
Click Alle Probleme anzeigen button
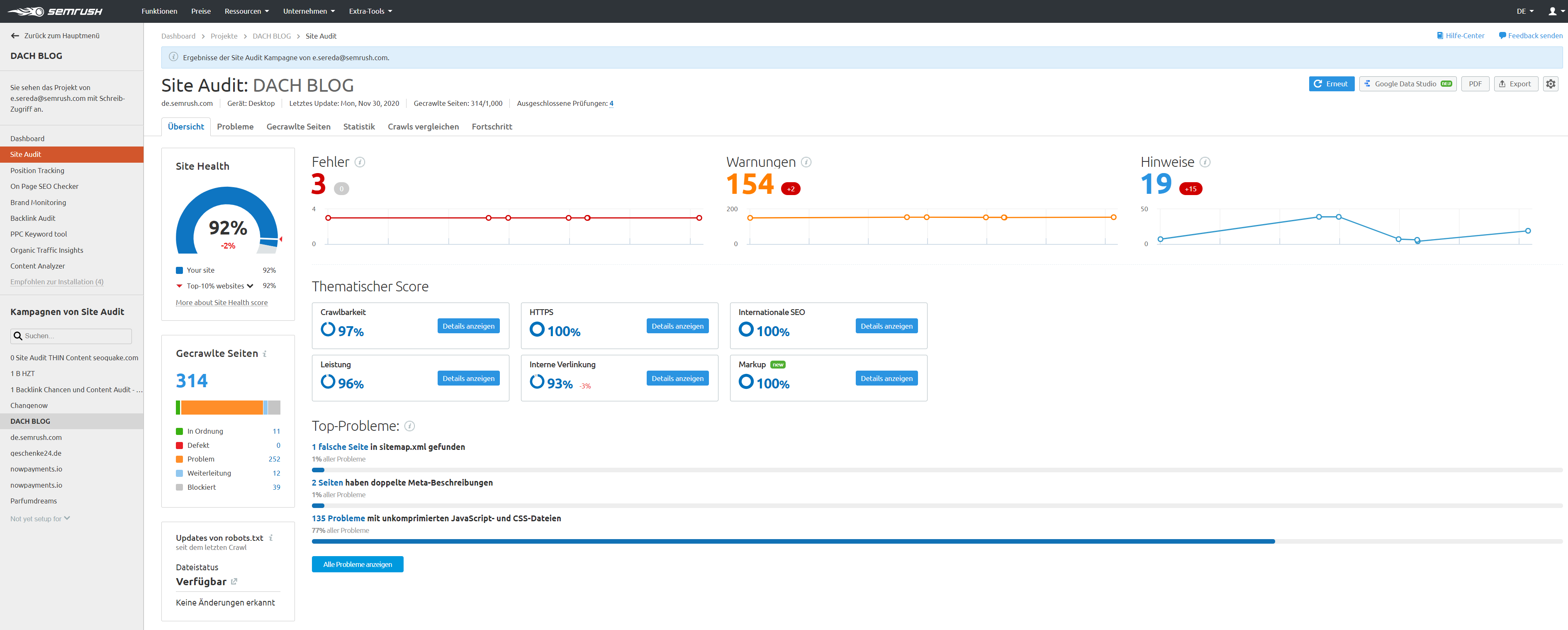coord(357,565)
